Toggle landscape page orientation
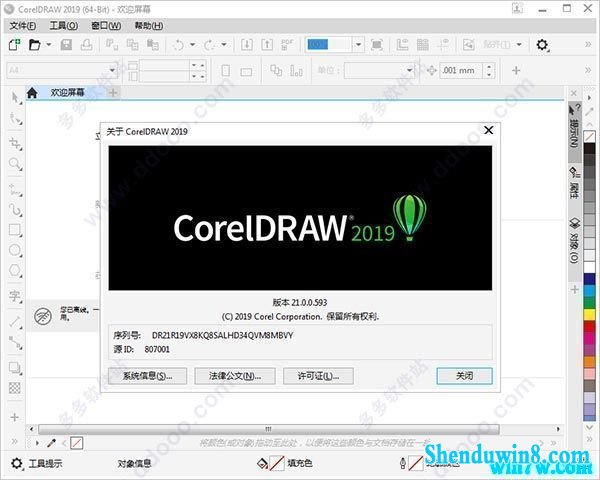600x480 pixels. pos(246,72)
